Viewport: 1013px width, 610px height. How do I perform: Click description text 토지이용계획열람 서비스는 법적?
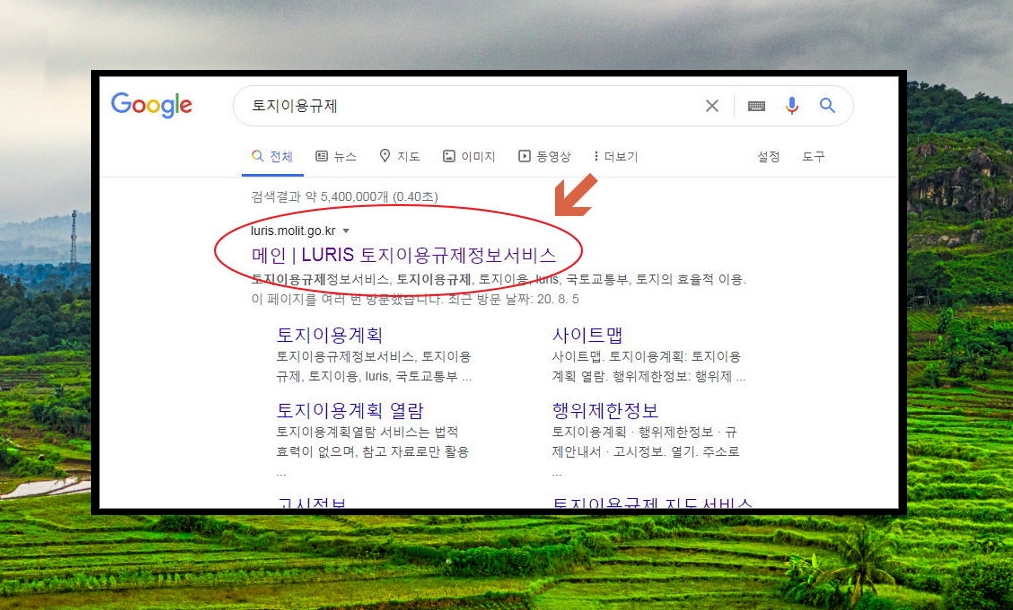point(367,432)
